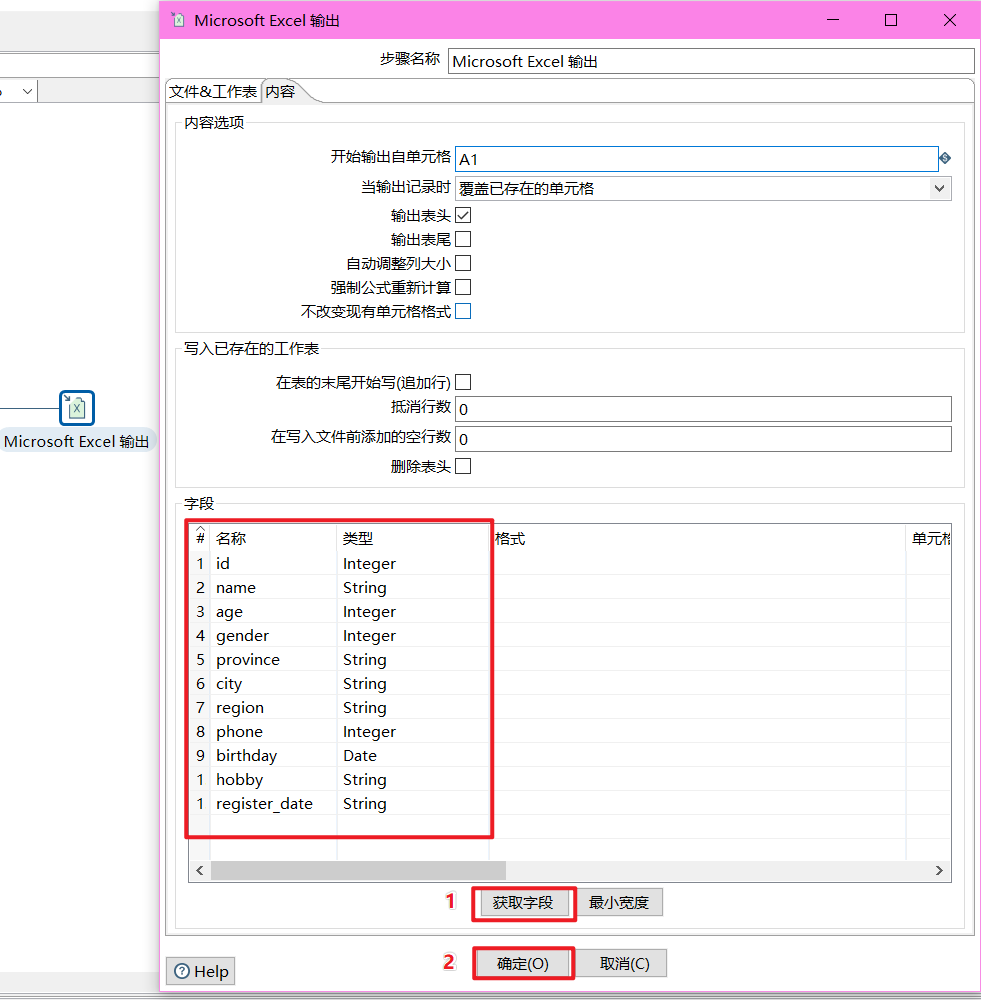981x1000 pixels.
Task: Select the 'region' field name cell
Action: click(273, 707)
